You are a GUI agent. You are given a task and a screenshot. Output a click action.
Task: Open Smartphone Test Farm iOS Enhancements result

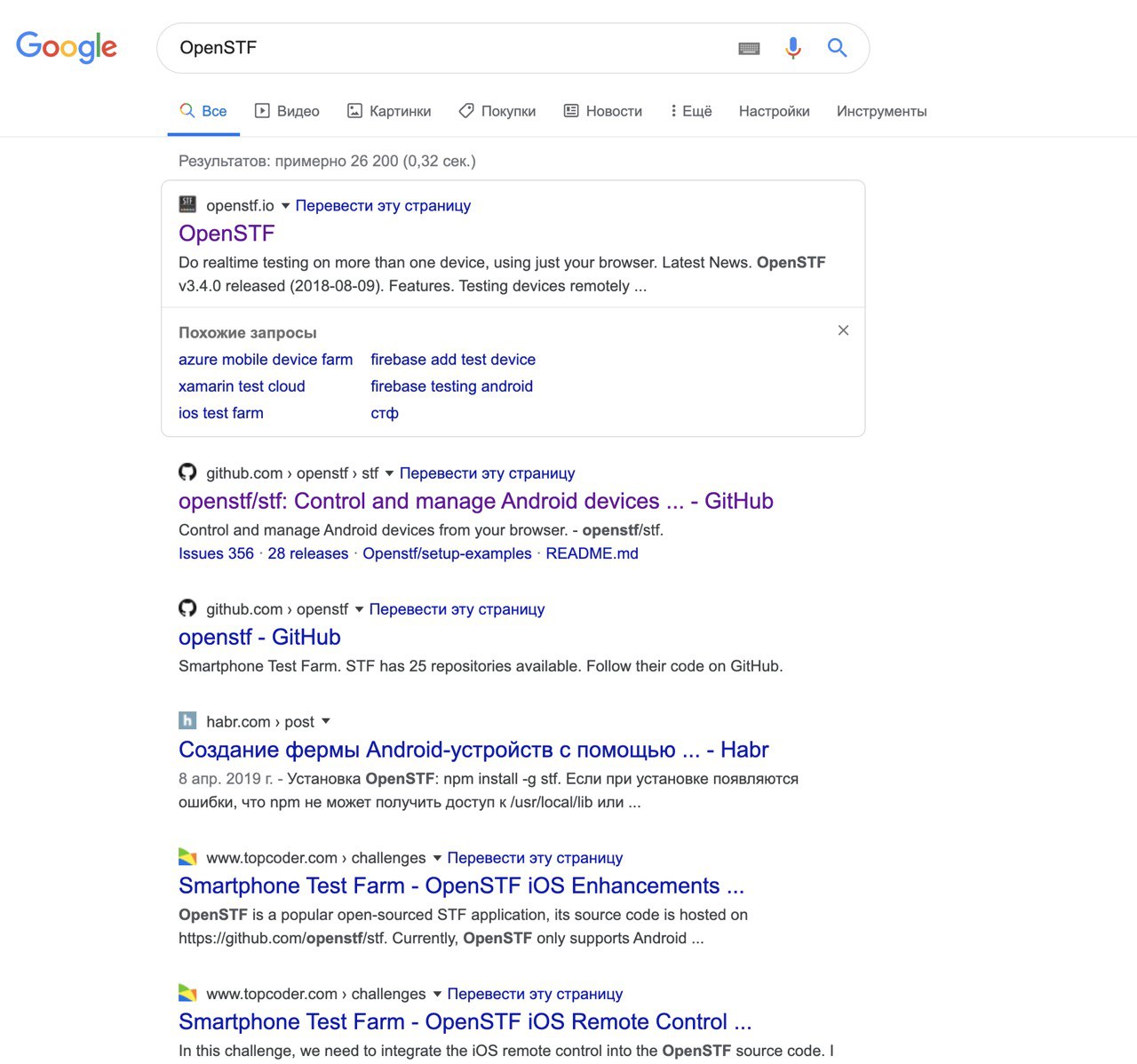[x=461, y=885]
